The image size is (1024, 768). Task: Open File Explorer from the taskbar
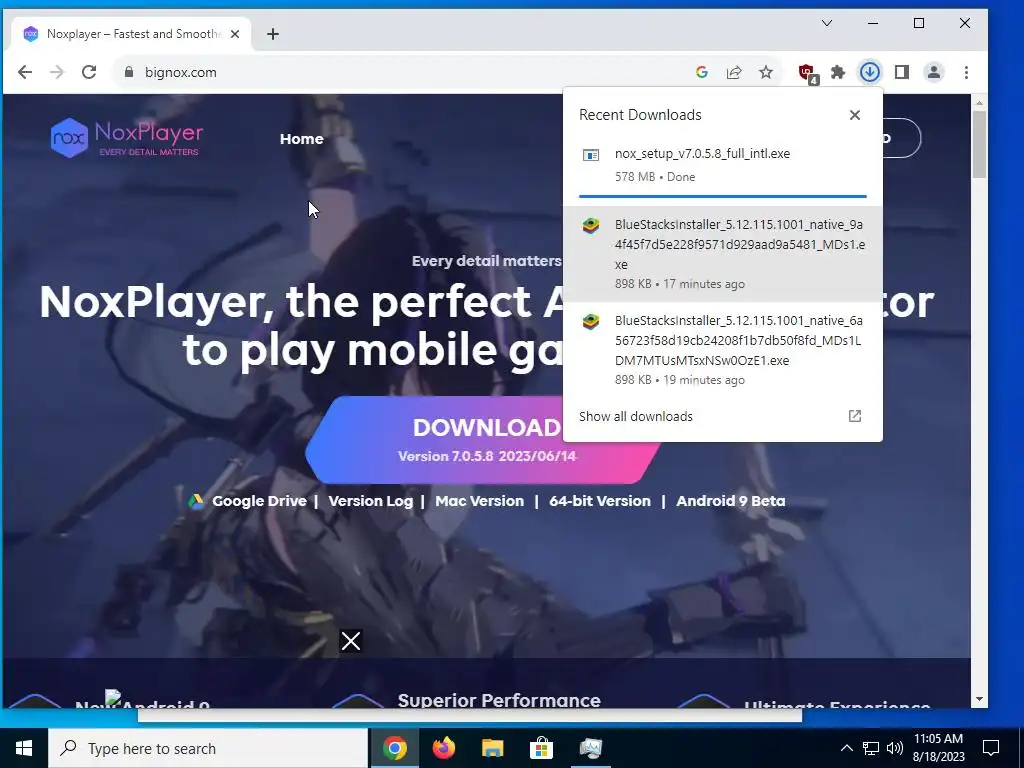click(x=493, y=748)
